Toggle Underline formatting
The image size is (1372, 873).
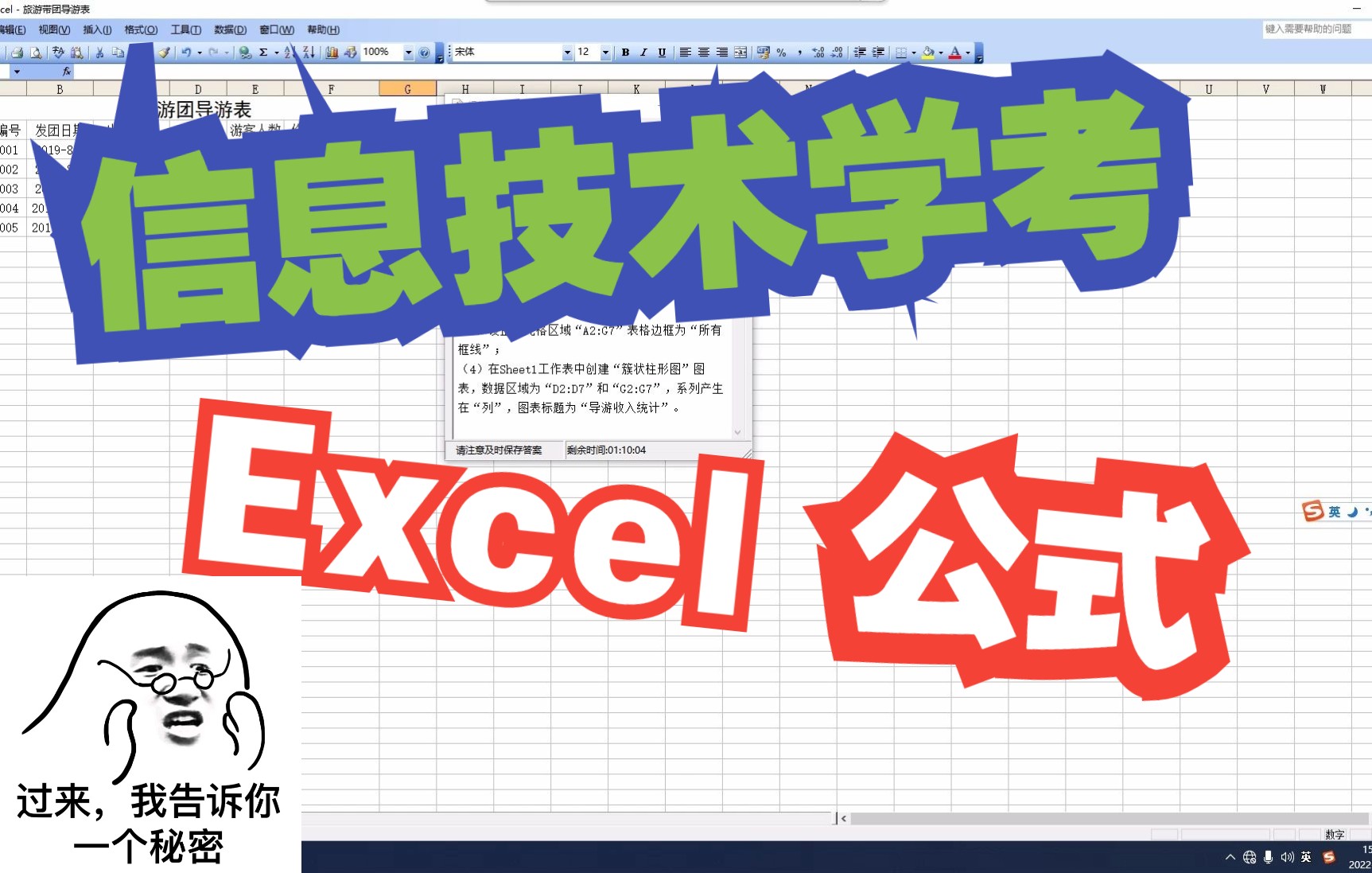click(x=662, y=53)
